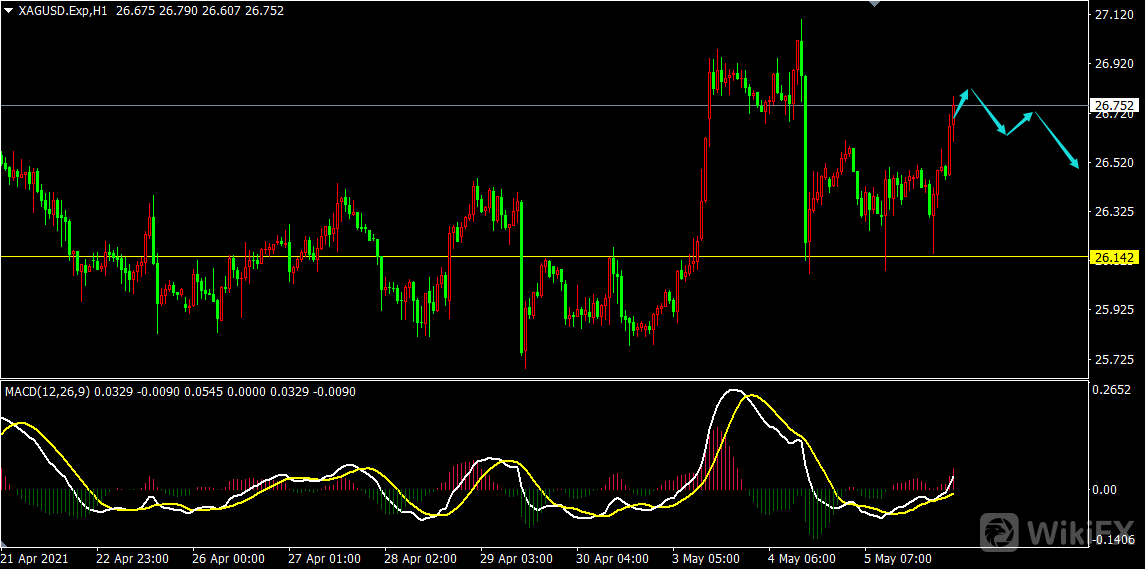
Task: Select the final long downward cyan arrow
Action: click(1057, 141)
